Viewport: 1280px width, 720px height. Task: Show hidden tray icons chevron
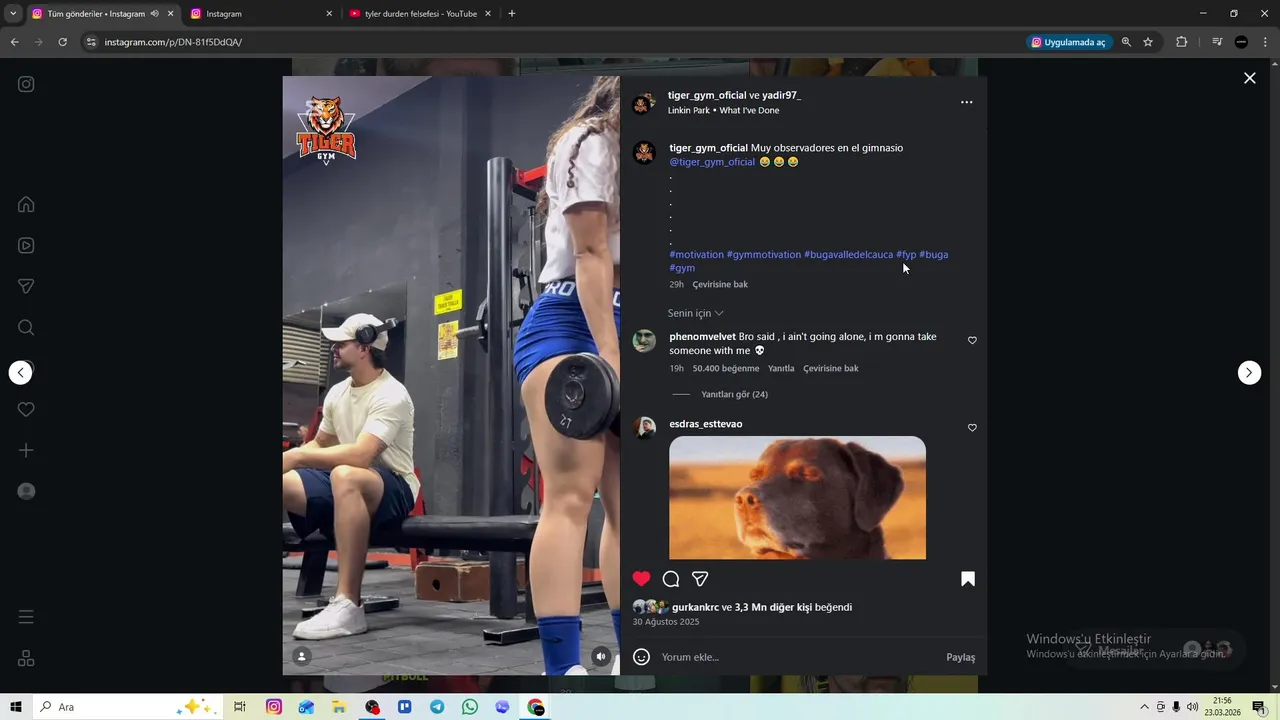click(1145, 707)
